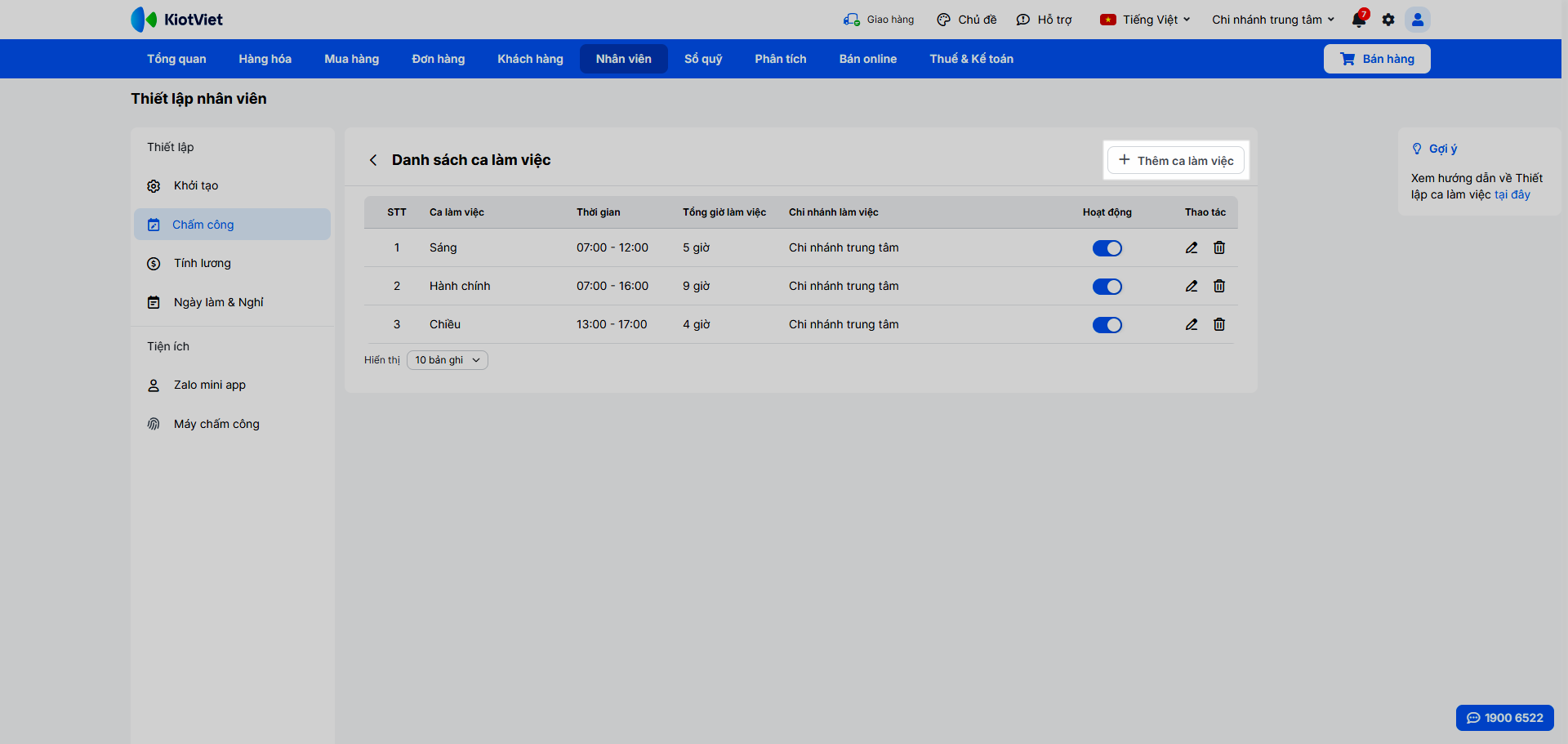Click the 07:00 - 16:00 time cell
1568x744 pixels.
pos(612,286)
